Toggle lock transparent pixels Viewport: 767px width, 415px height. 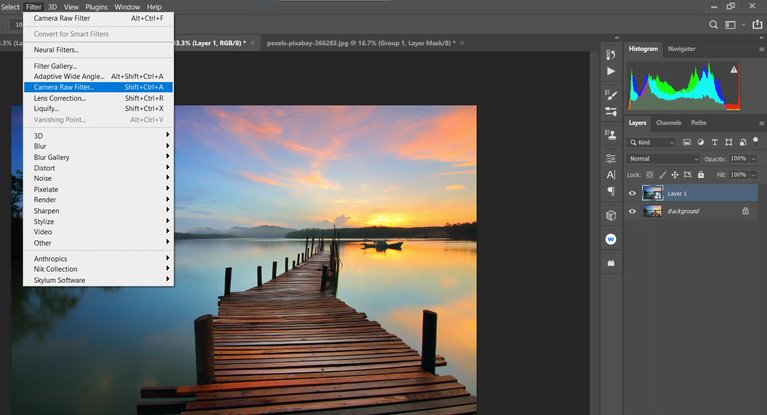pos(650,175)
